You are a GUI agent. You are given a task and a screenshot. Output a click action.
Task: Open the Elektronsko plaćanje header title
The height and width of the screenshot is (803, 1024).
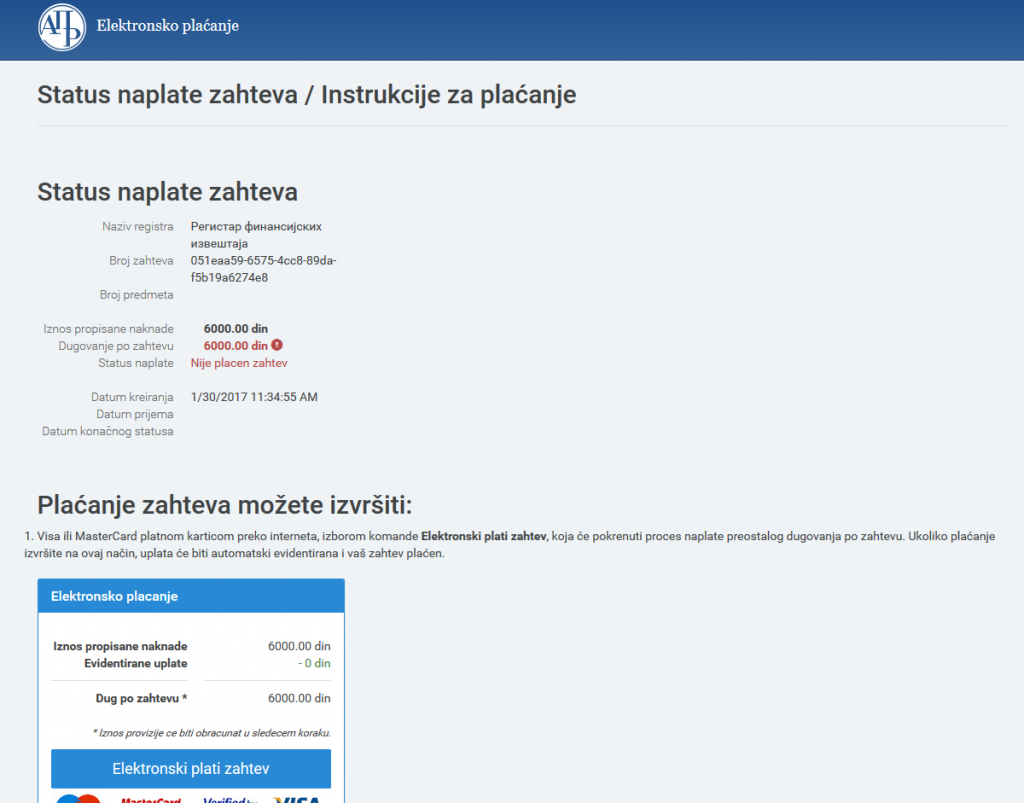pyautogui.click(x=167, y=26)
